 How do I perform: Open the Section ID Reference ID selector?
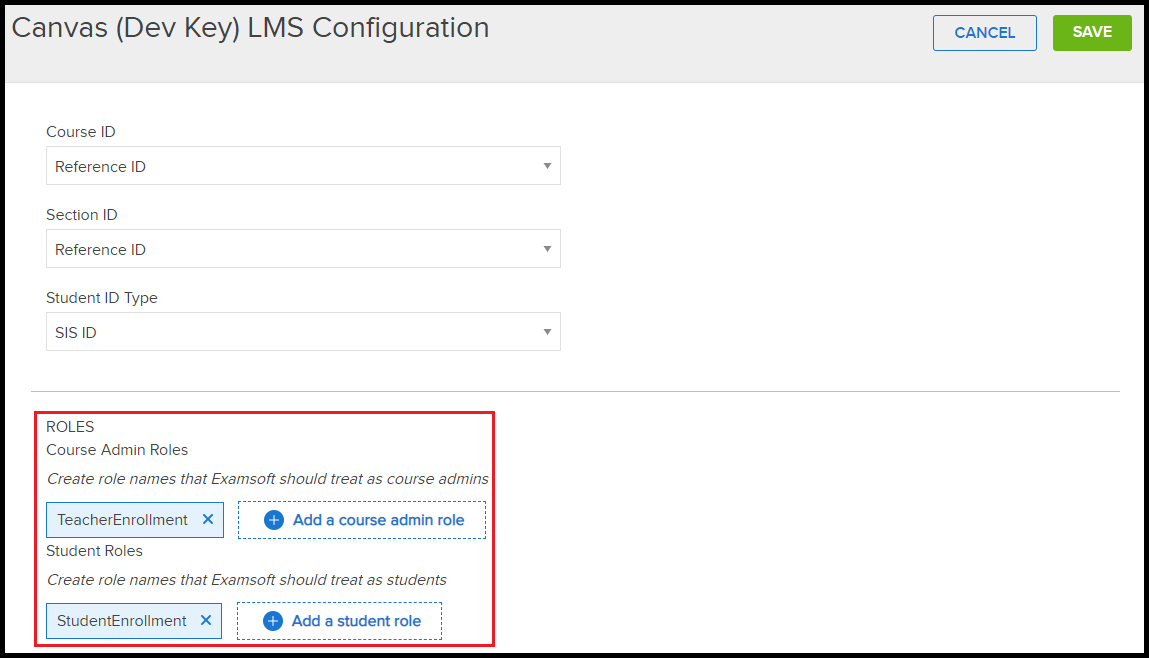pyautogui.click(x=303, y=249)
